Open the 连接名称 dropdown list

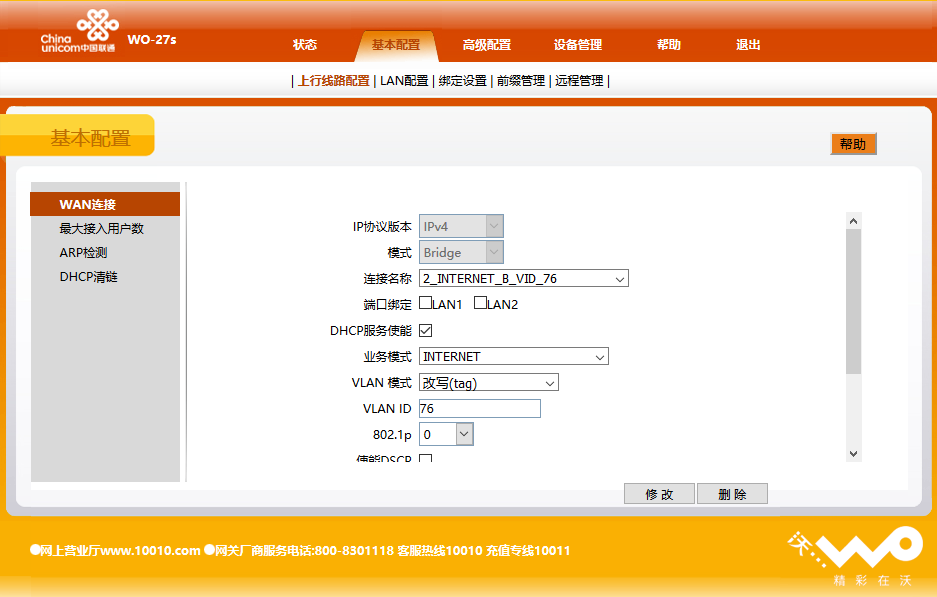(x=524, y=279)
